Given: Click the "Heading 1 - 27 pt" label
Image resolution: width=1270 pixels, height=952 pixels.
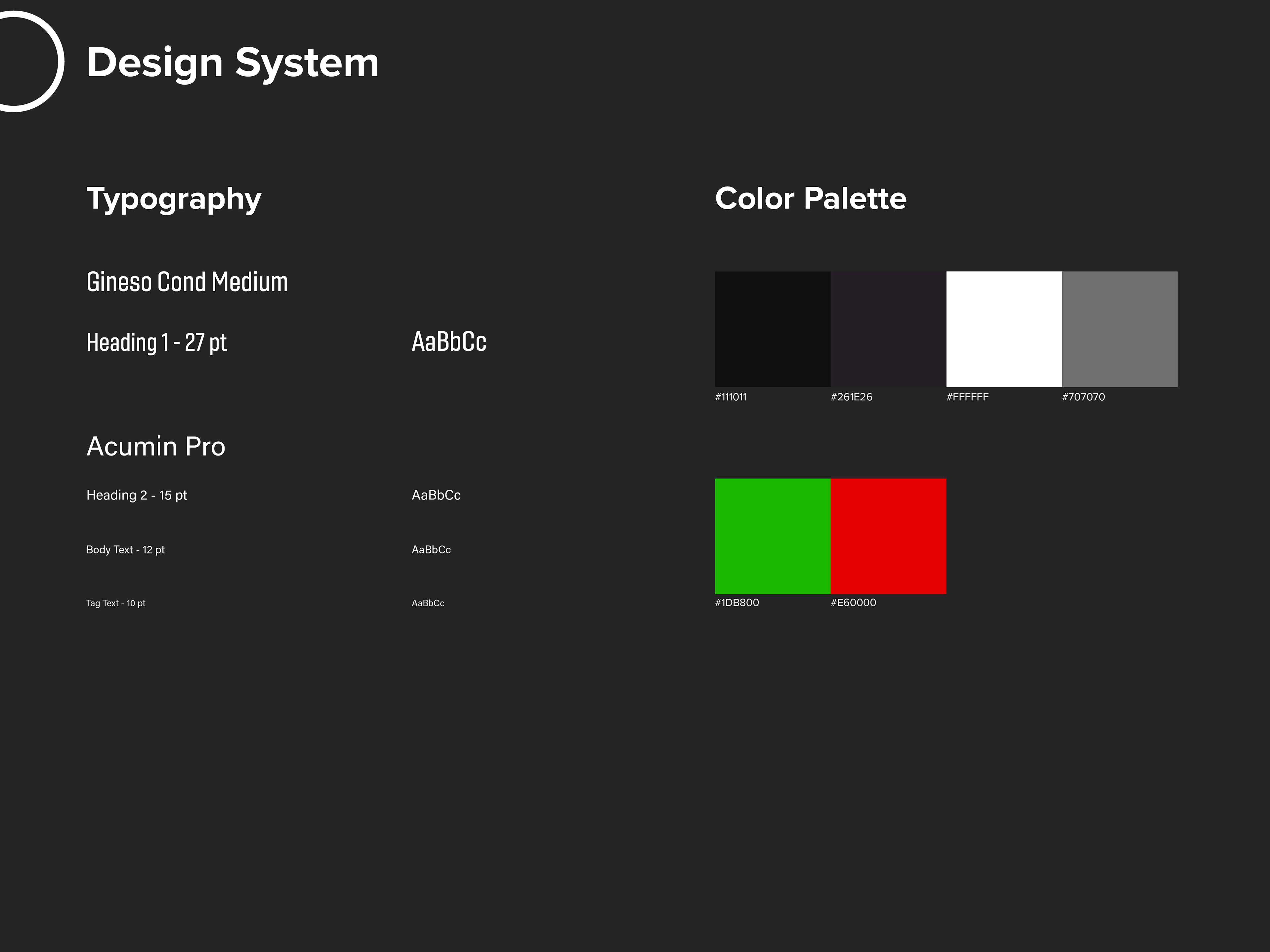Looking at the screenshot, I should pyautogui.click(x=157, y=342).
